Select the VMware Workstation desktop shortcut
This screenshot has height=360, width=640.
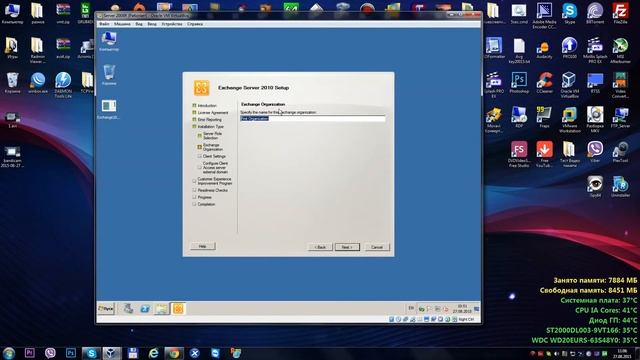(569, 120)
